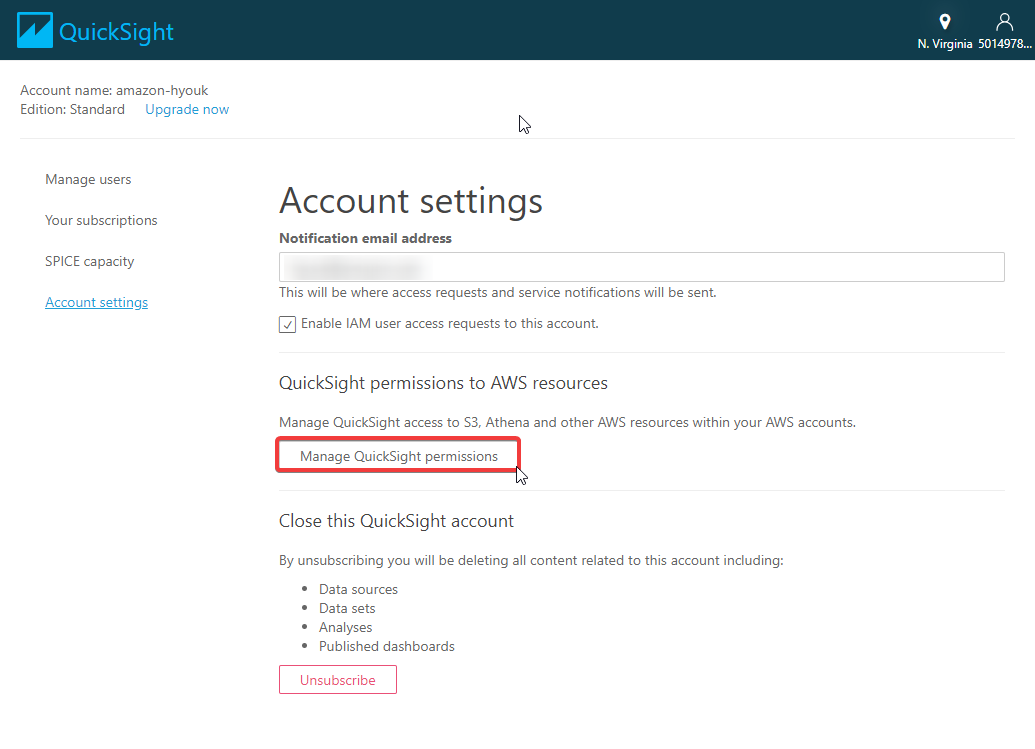Click the Account name amazon-hyouk text
The image size is (1035, 749).
click(114, 90)
